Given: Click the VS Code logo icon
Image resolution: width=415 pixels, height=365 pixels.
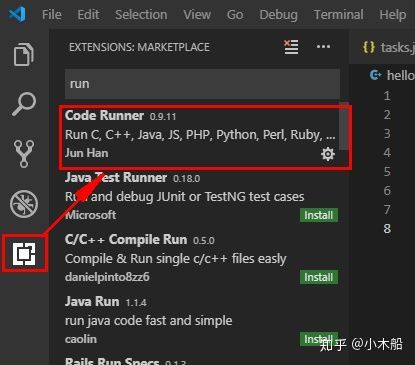Looking at the screenshot, I should tap(17, 14).
